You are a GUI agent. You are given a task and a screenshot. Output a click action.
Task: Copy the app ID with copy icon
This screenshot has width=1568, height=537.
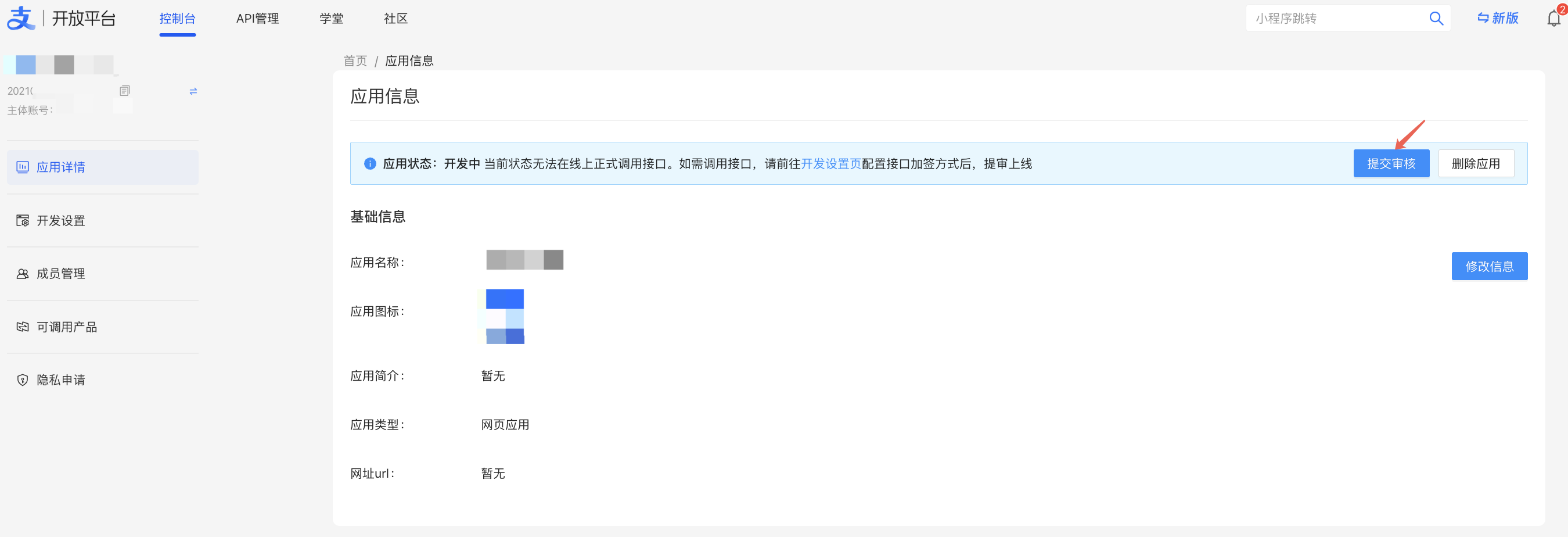[x=125, y=91]
